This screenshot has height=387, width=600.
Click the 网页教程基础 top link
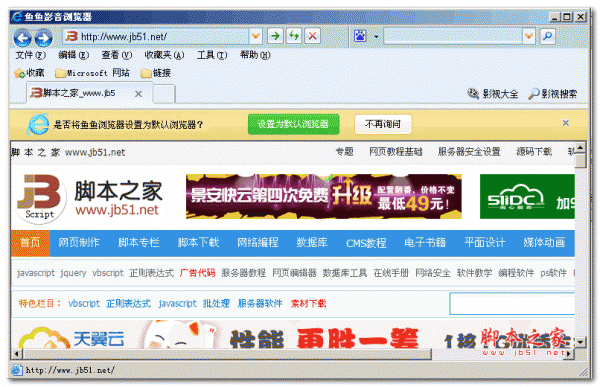tap(396, 152)
